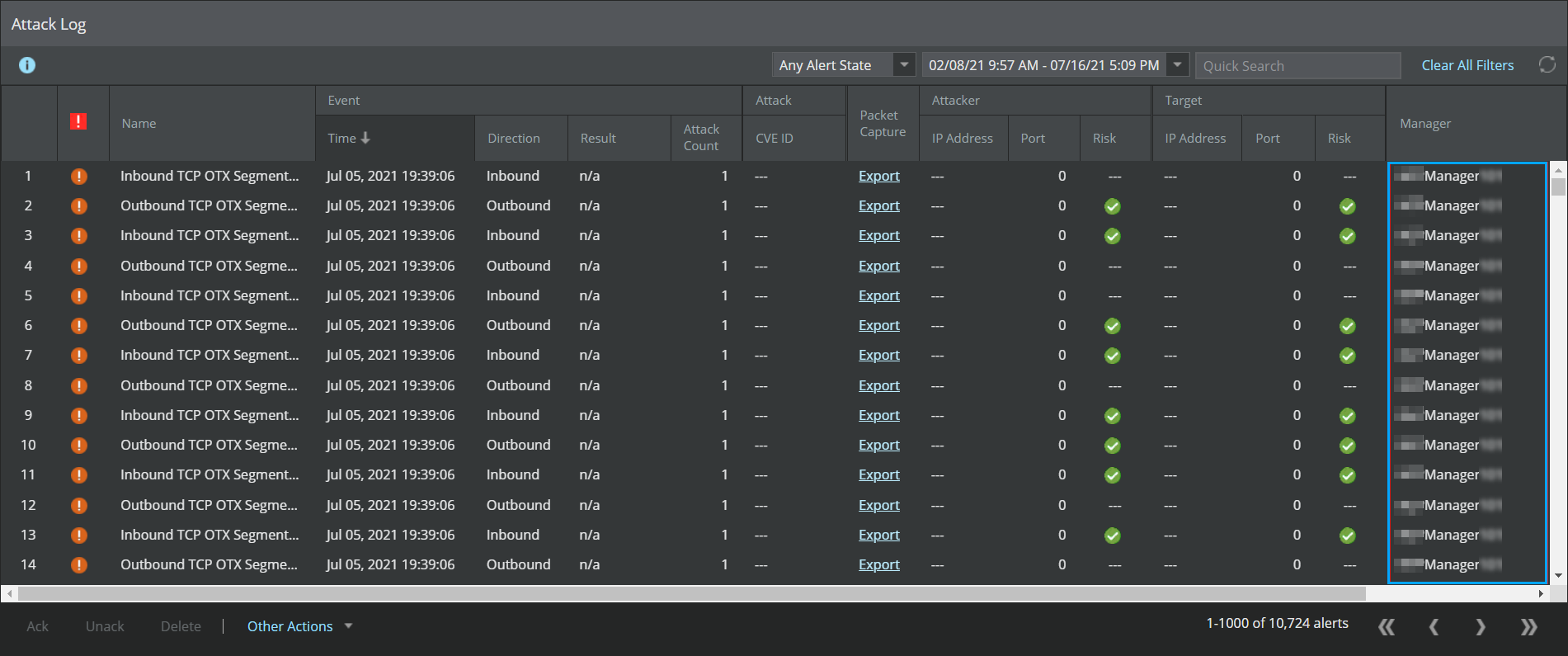Screen dimensions: 1568x656
Task: Click Manager cell in row 6
Action: 1467,325
